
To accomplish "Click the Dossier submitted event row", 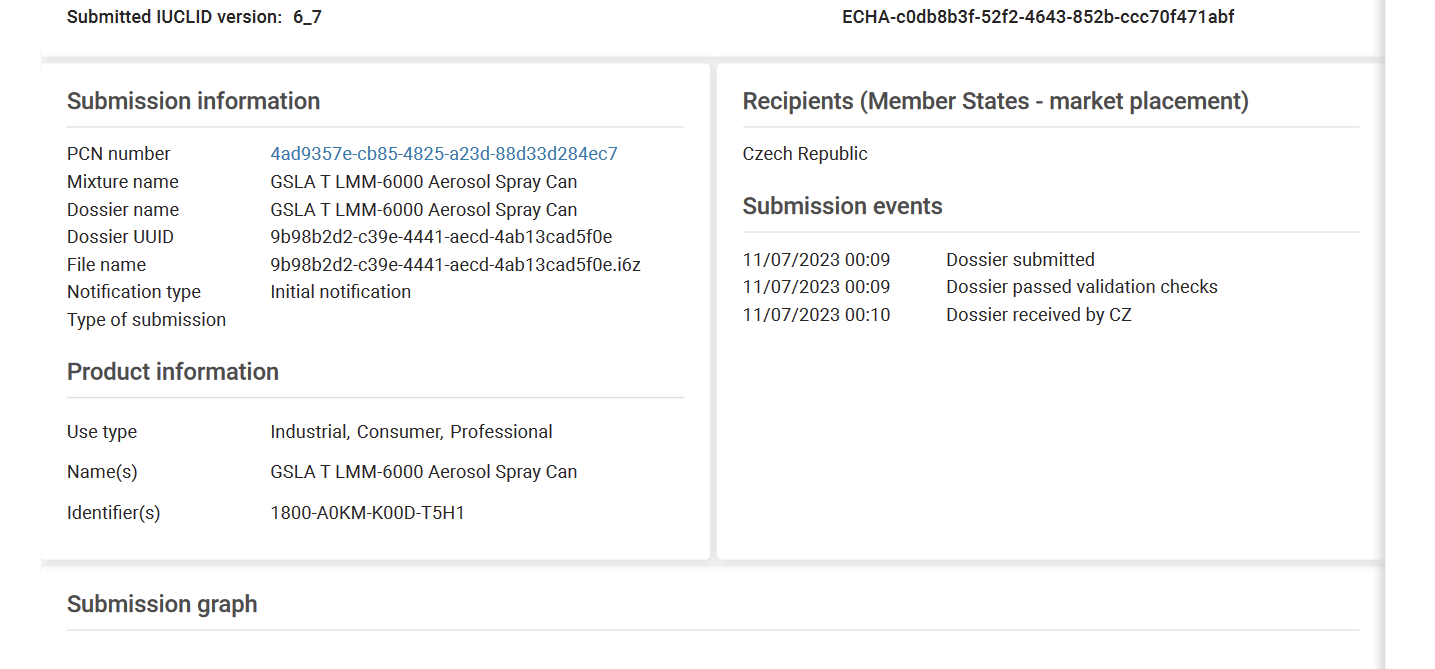I will (1020, 260).
